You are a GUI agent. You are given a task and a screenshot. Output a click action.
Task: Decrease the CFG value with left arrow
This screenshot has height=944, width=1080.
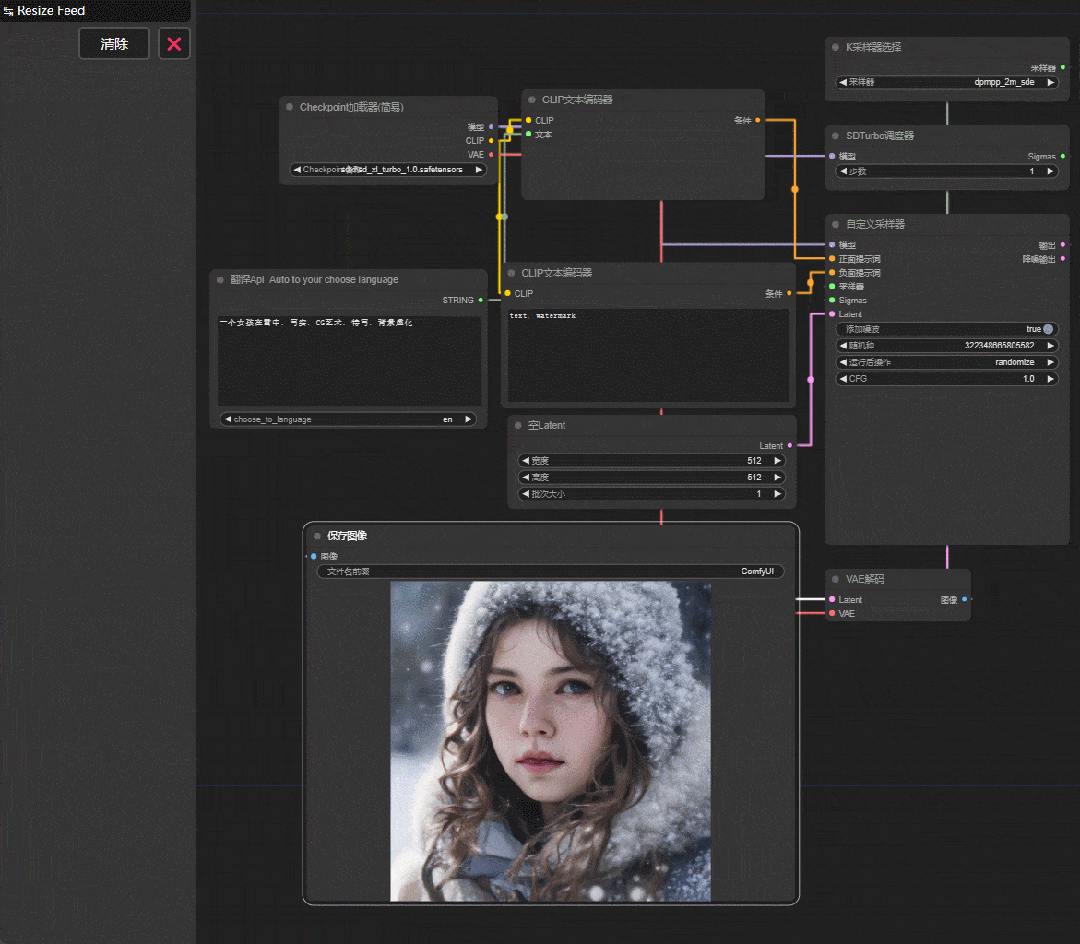click(x=843, y=379)
